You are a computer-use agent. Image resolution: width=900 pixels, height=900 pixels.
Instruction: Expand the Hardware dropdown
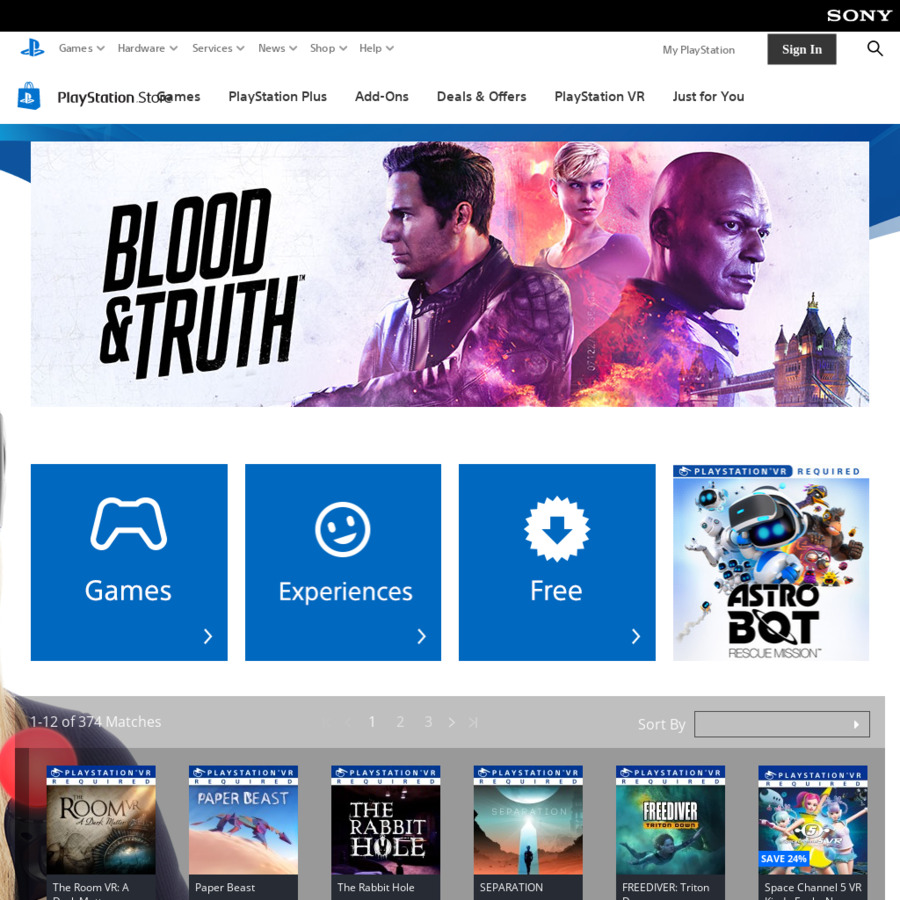click(147, 48)
